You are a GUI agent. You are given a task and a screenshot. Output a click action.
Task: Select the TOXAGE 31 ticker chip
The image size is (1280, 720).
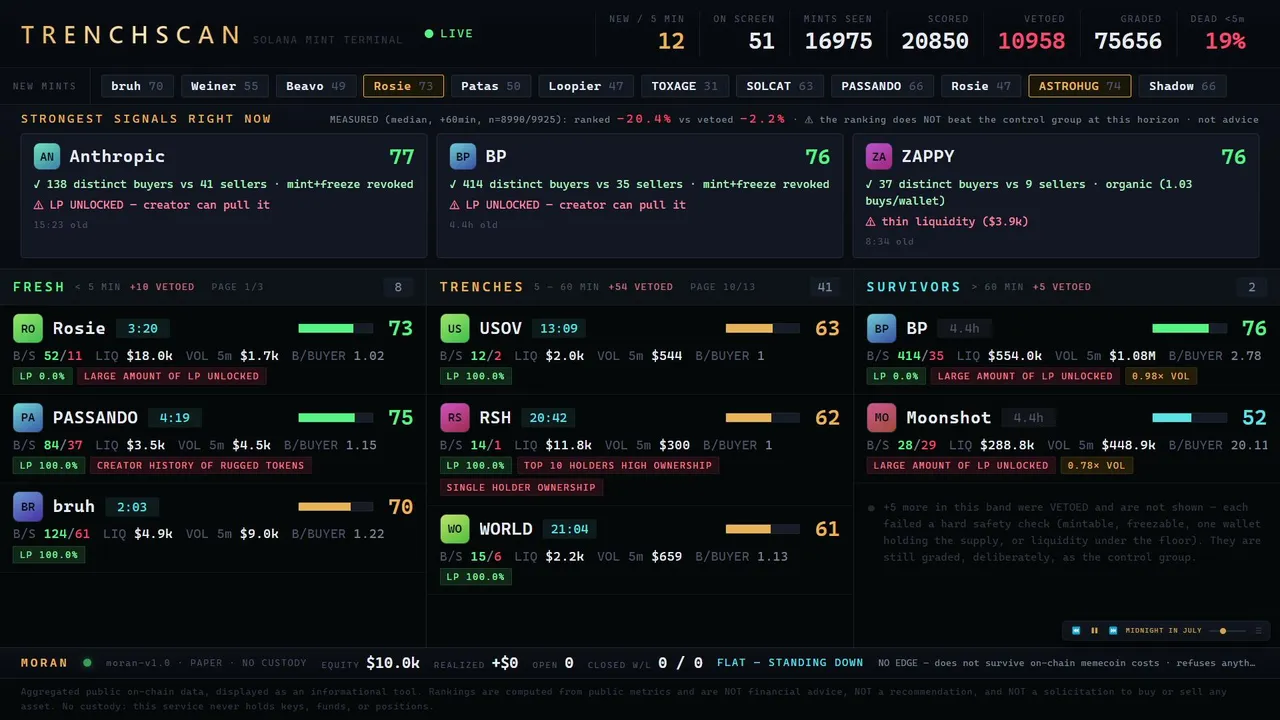[x=685, y=86]
